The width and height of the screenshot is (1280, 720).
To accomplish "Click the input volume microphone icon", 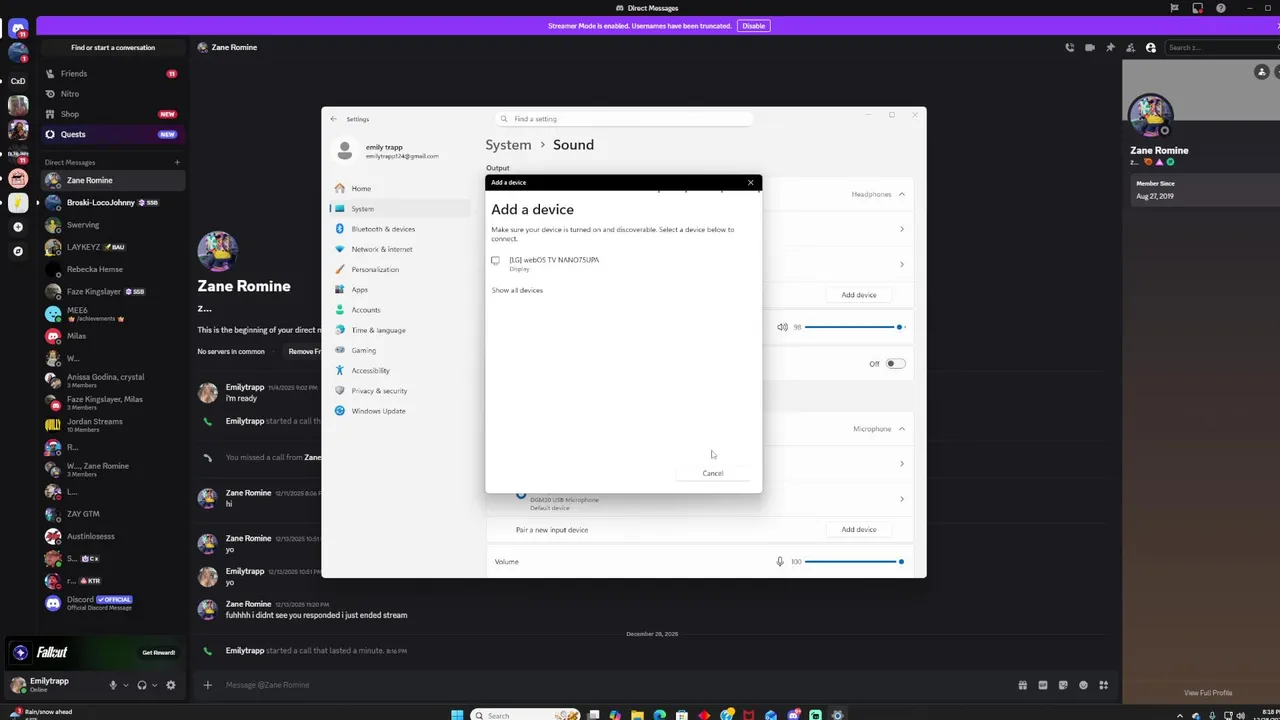I will [780, 561].
